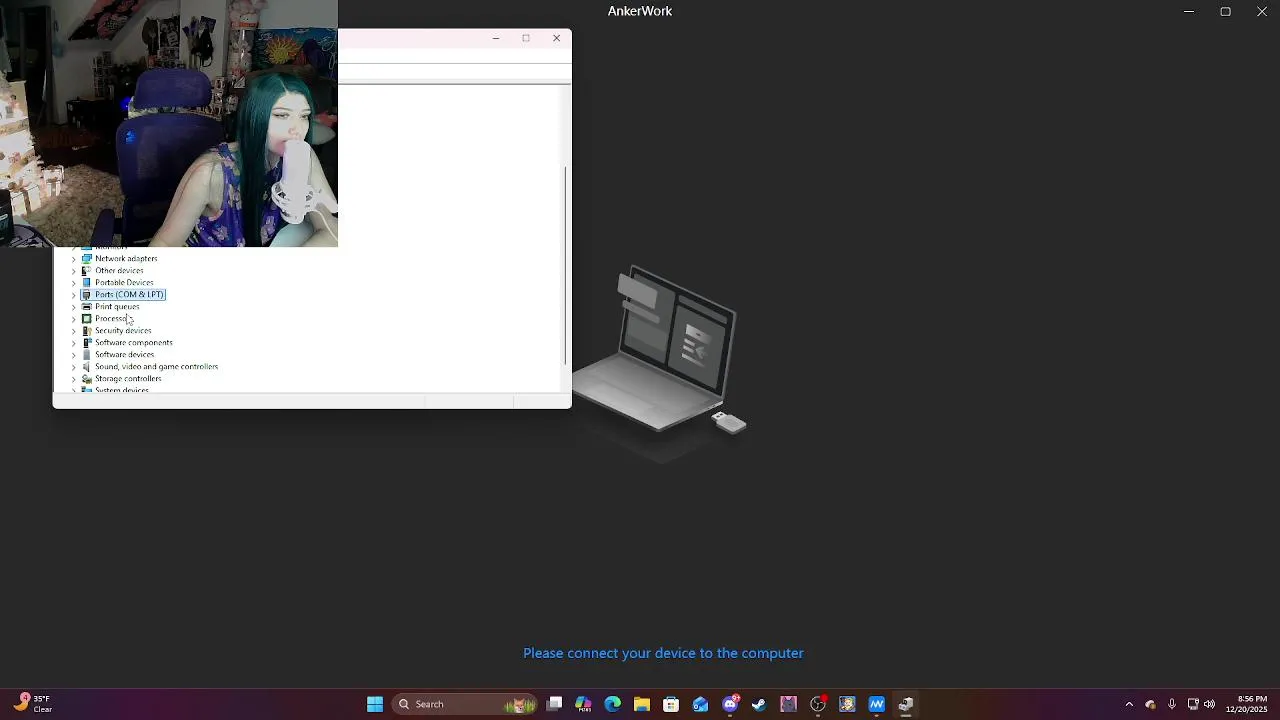Expand the Portable Devices node arrow
This screenshot has height=720, width=1280.
[73, 283]
